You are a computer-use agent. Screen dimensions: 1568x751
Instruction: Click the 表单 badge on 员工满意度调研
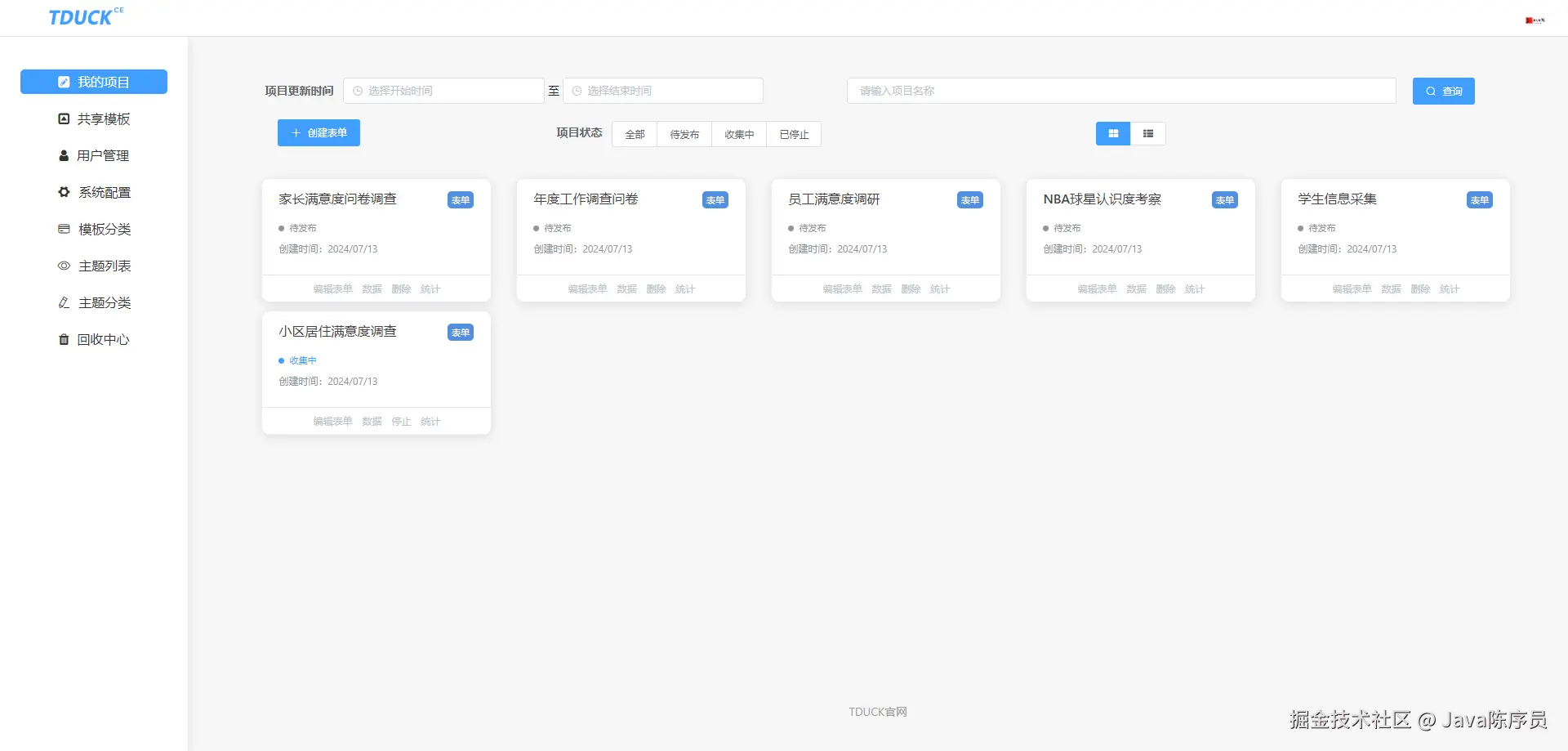click(970, 200)
